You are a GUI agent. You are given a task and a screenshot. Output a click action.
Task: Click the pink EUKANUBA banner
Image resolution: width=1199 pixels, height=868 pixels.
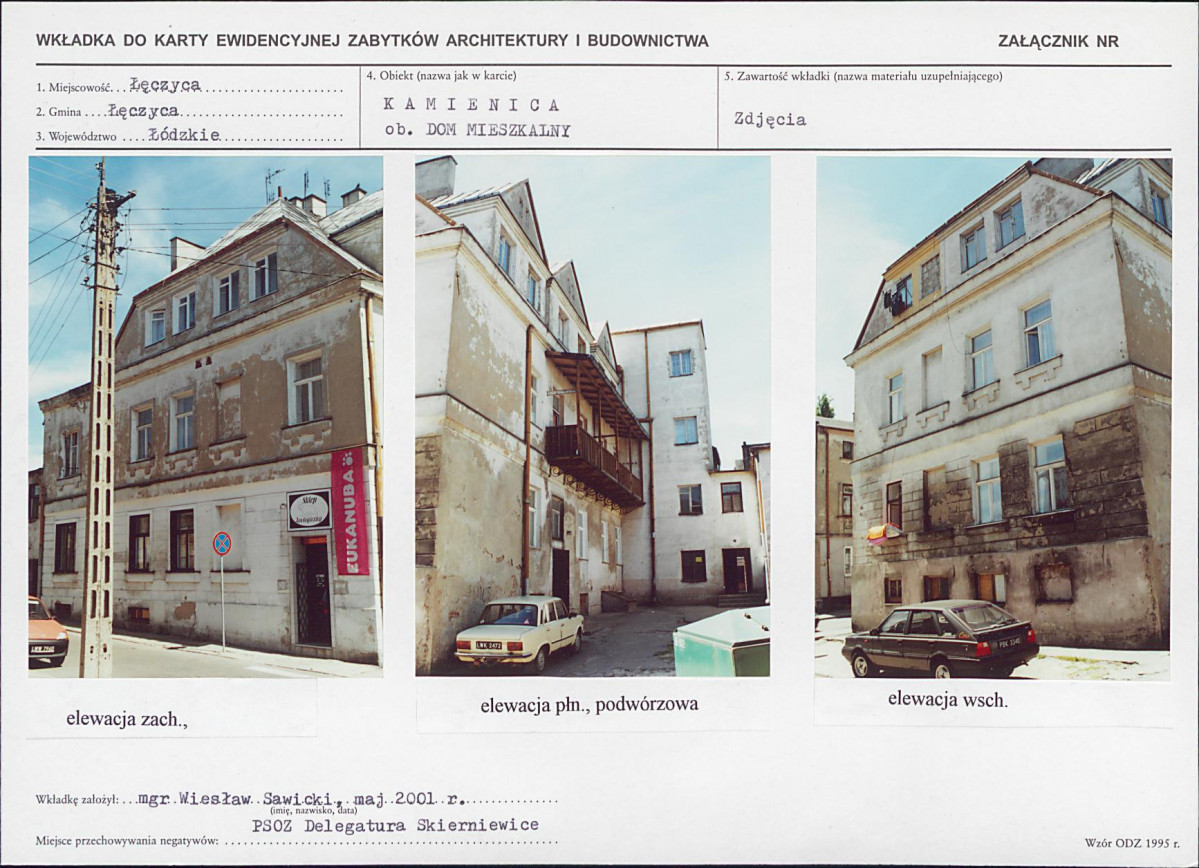coord(349,512)
